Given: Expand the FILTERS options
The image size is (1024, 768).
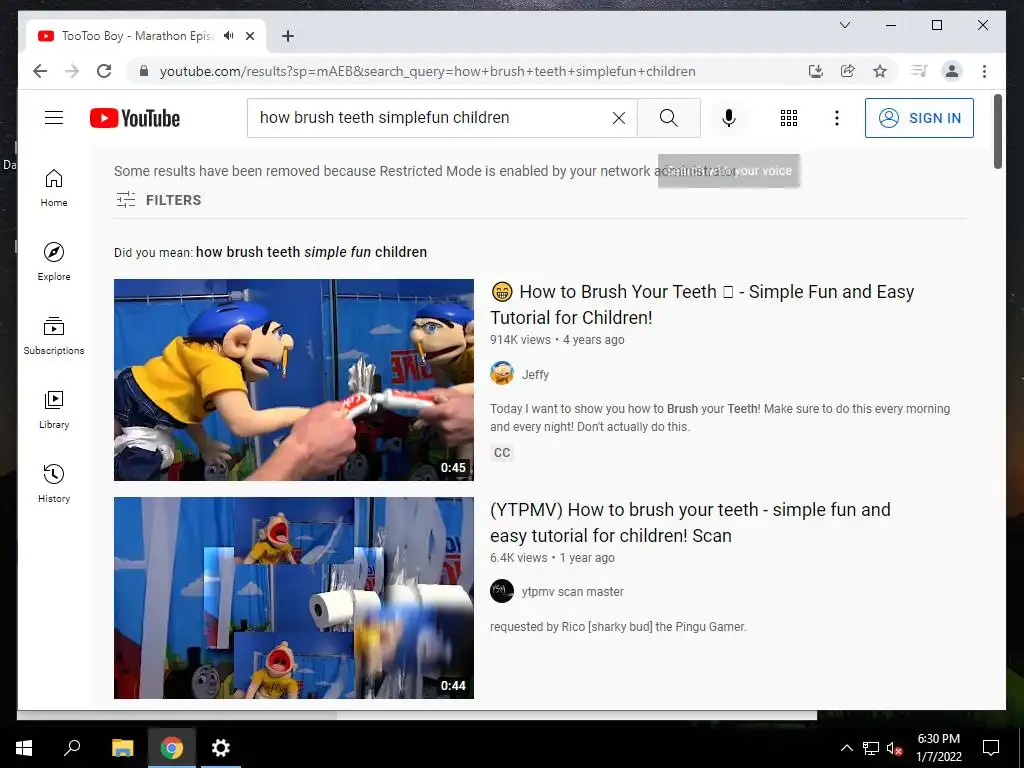Looking at the screenshot, I should click(x=159, y=200).
